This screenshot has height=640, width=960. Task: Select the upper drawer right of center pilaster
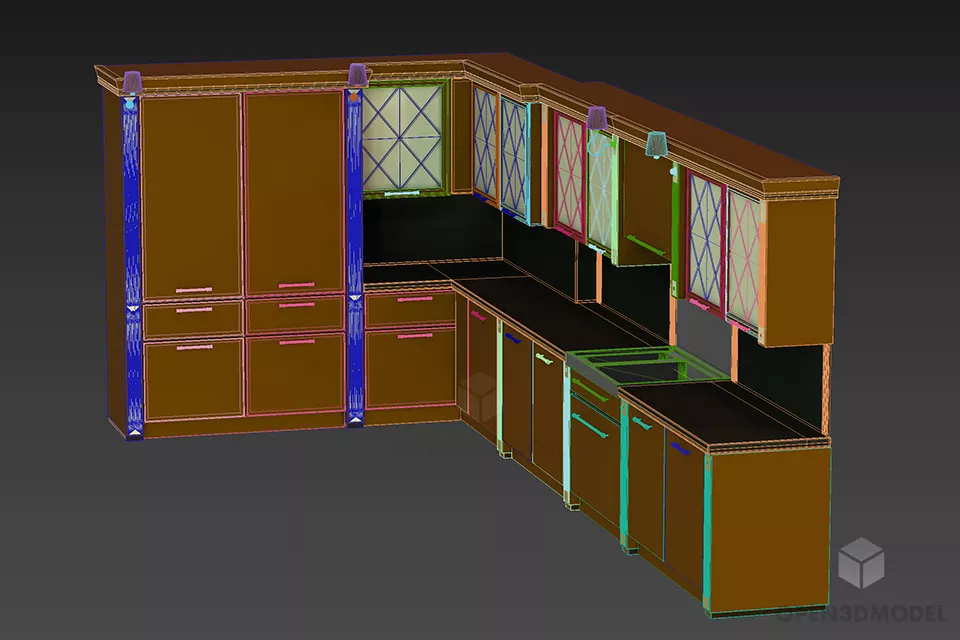pos(409,310)
